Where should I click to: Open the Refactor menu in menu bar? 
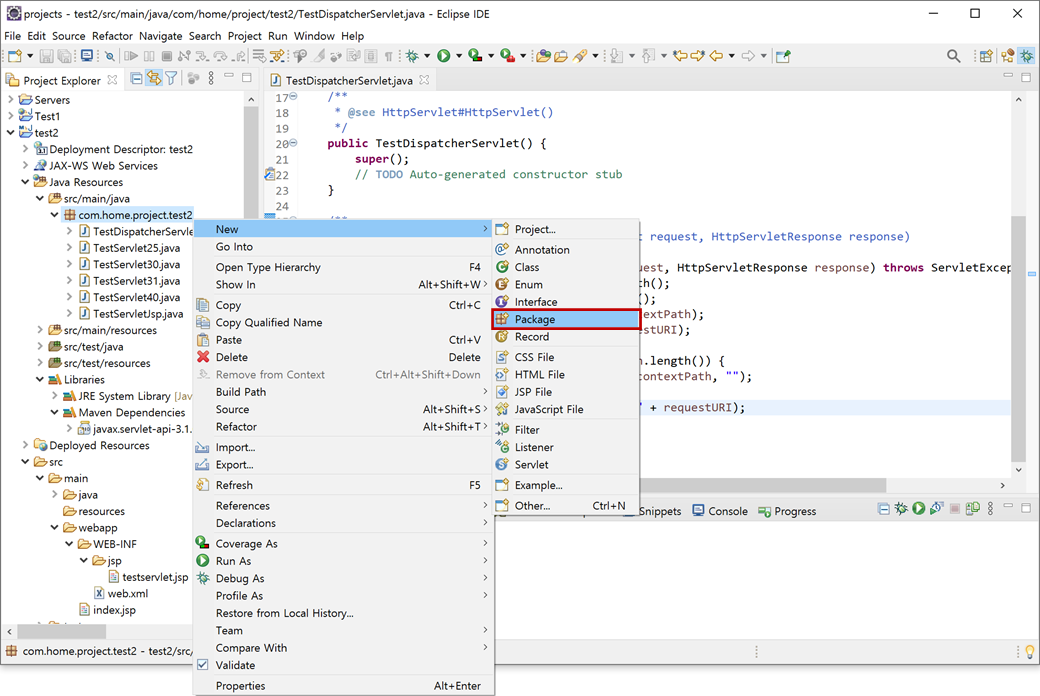112,36
